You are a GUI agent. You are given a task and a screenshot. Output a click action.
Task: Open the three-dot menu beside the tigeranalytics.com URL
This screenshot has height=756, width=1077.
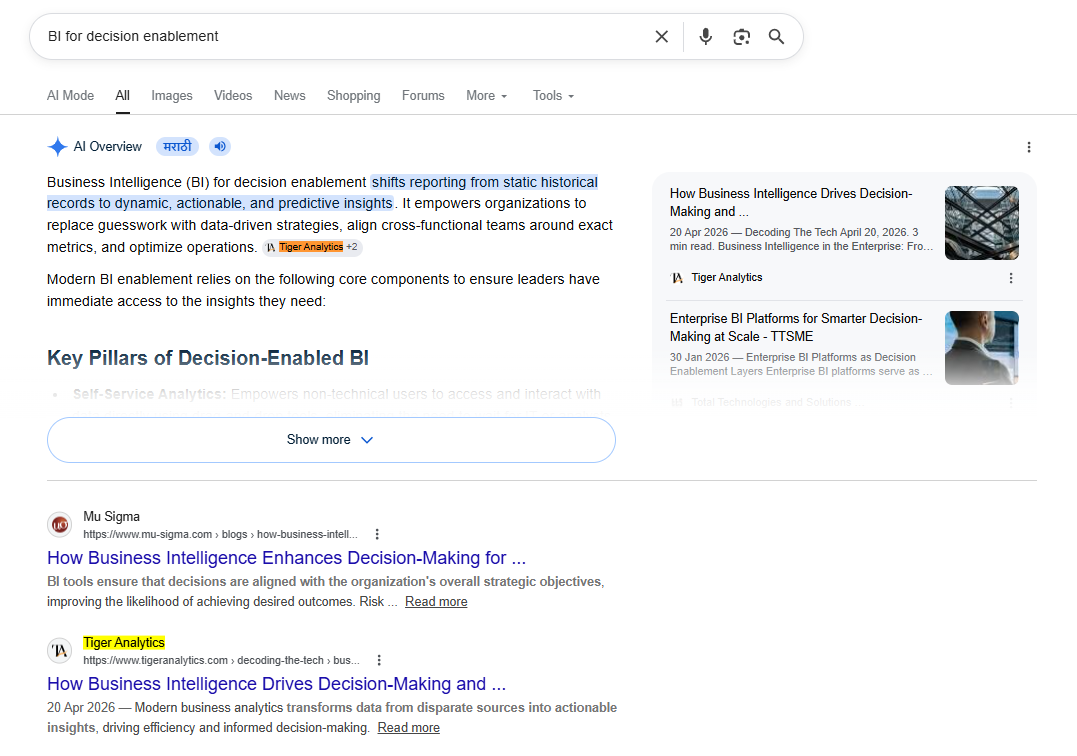[x=378, y=660]
